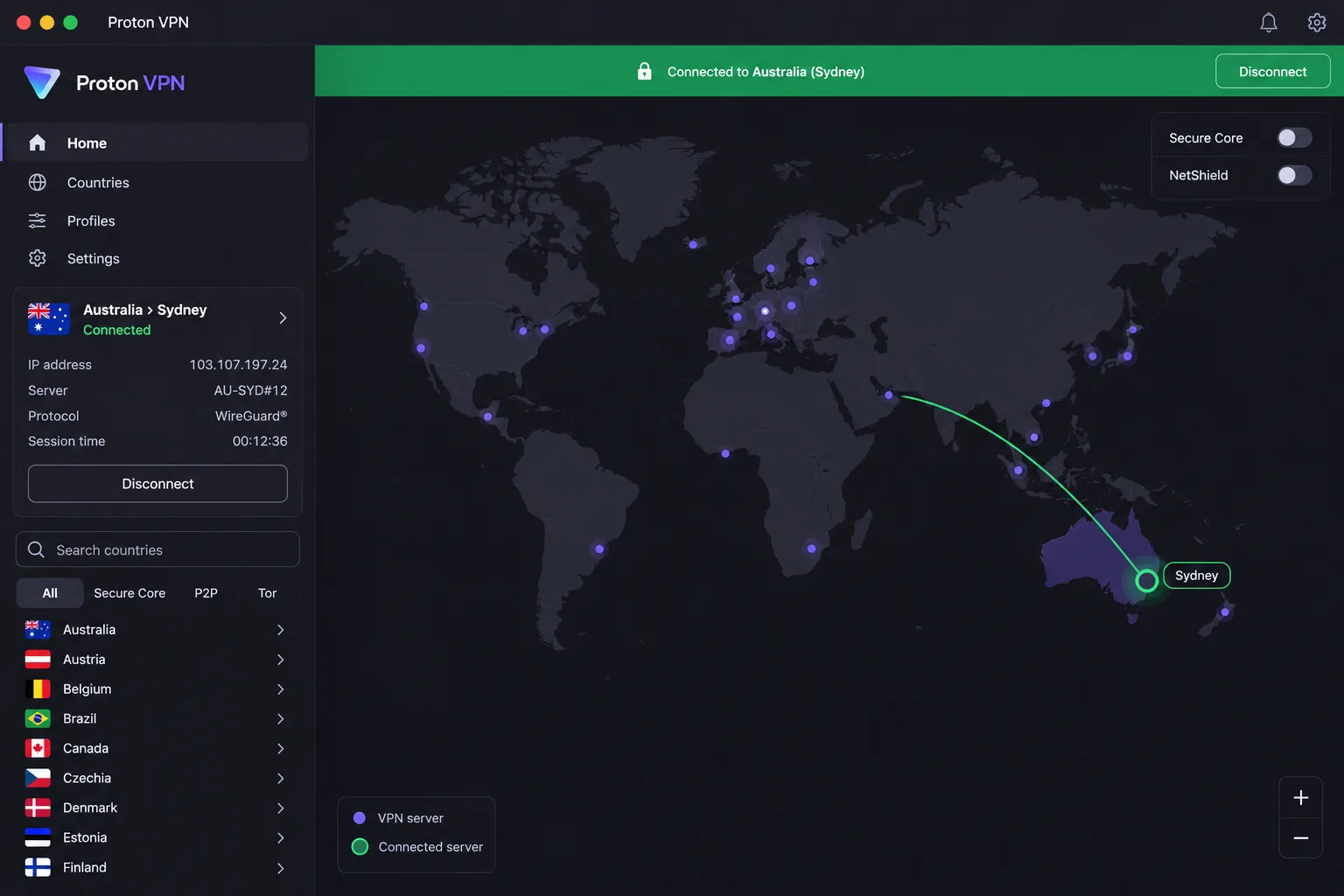
Task: Click the Estonia flag icon
Action: click(x=38, y=838)
